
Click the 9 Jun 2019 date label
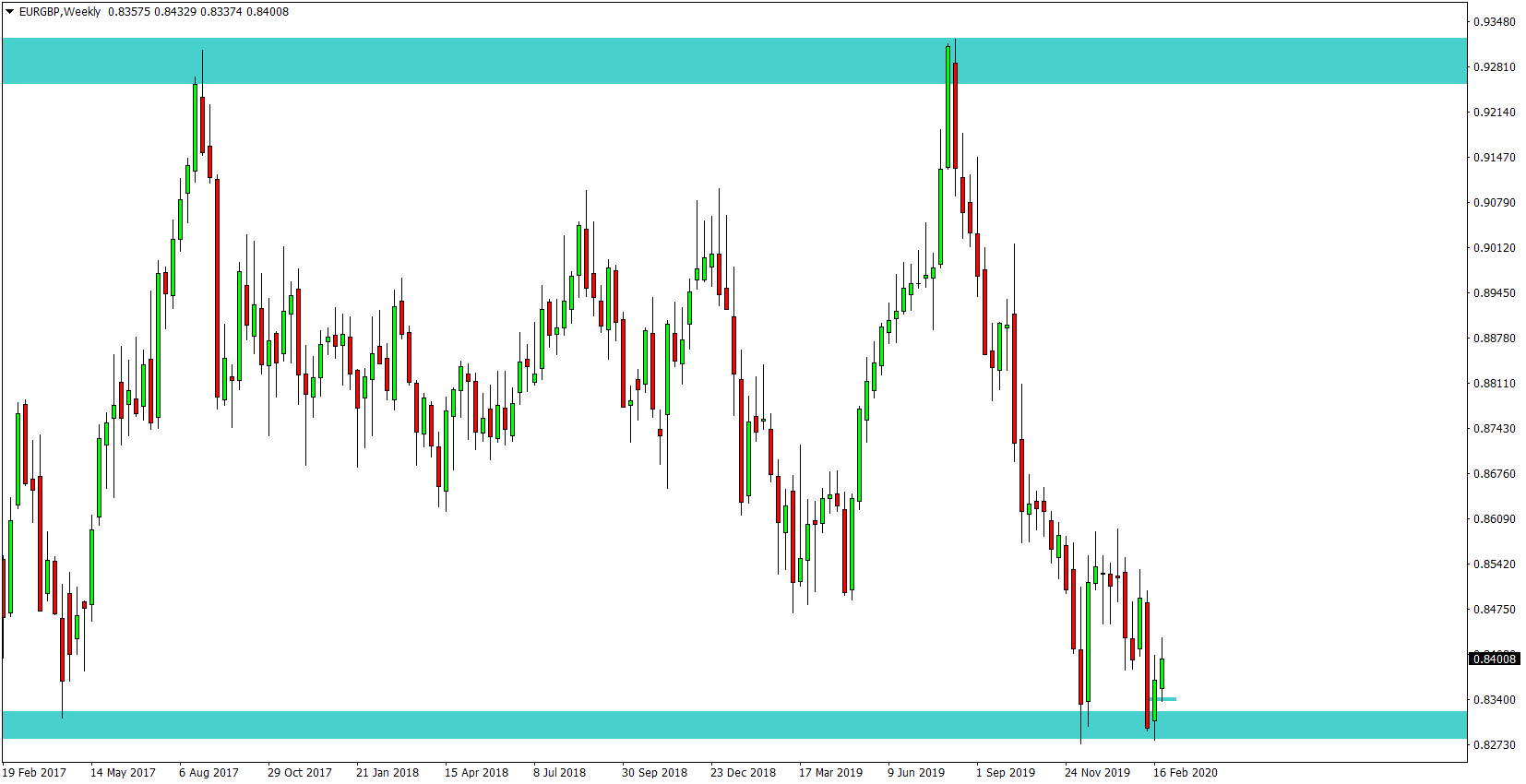tap(916, 772)
